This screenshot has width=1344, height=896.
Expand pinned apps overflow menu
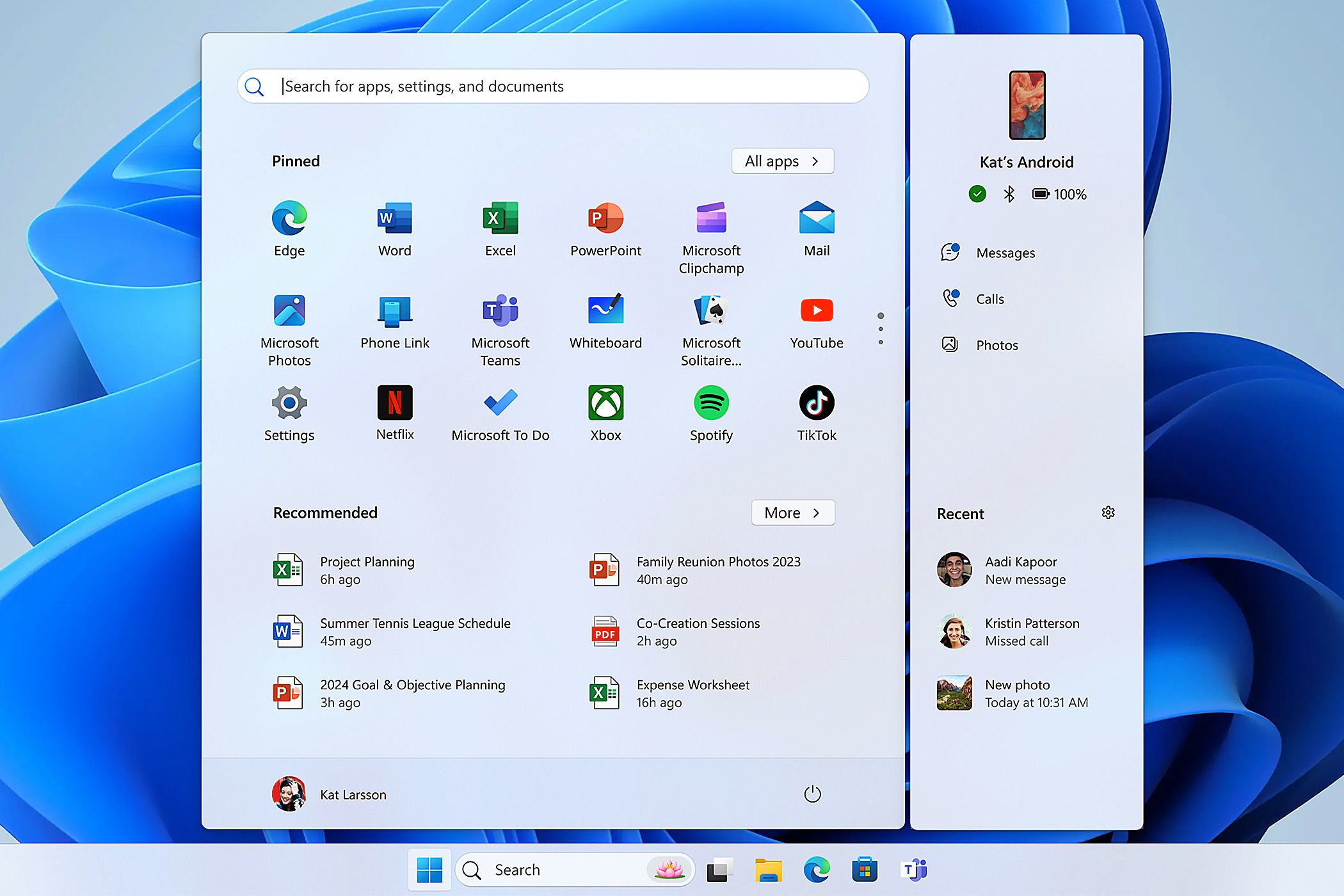pyautogui.click(x=877, y=327)
